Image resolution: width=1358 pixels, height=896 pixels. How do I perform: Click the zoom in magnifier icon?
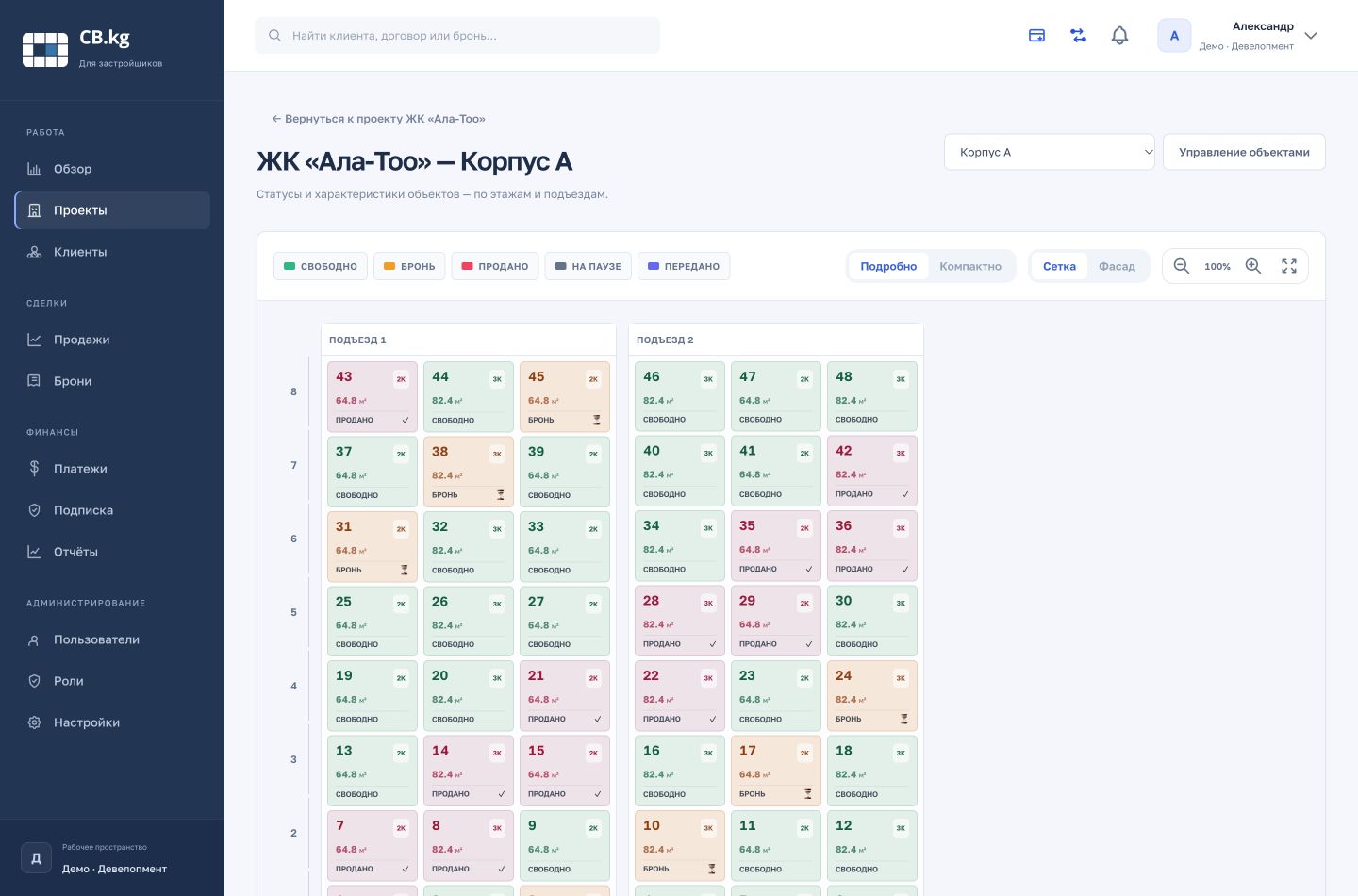pos(1253,266)
